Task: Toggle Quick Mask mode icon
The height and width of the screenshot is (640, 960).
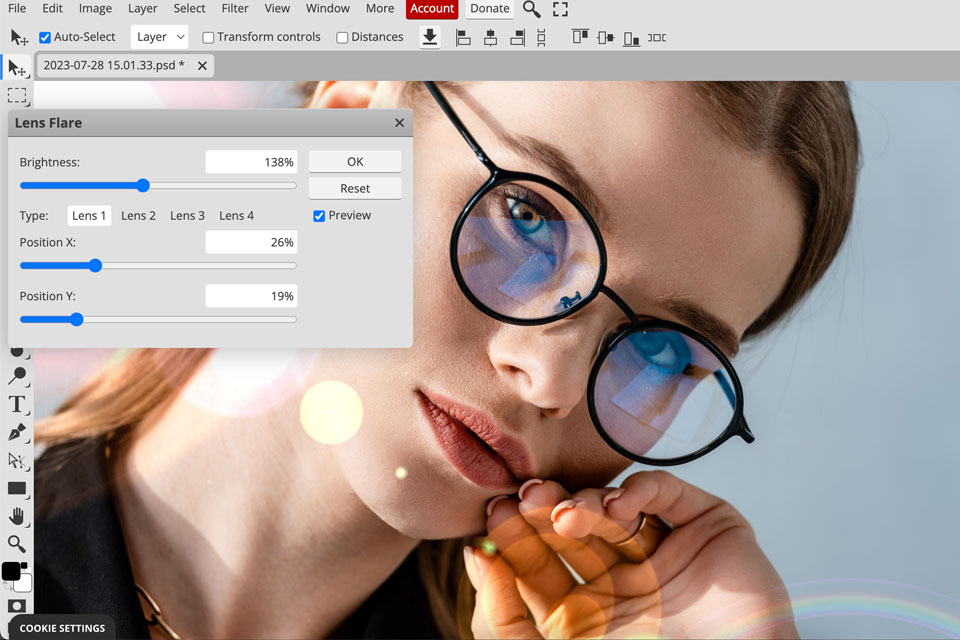Action: coord(17,606)
